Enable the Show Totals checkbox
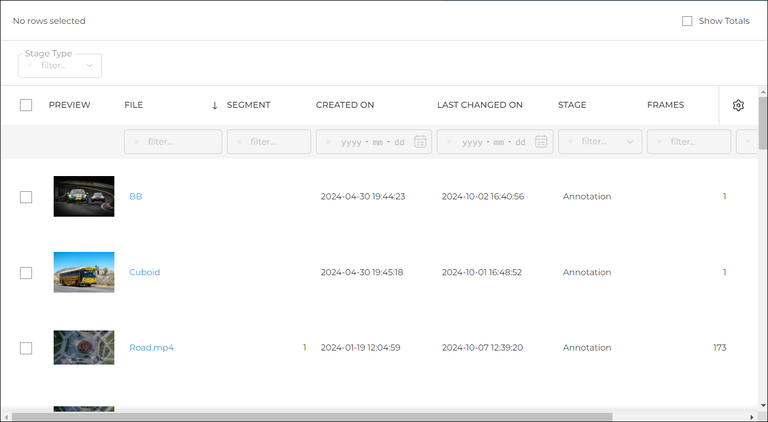The width and height of the screenshot is (768, 422). pyautogui.click(x=687, y=21)
